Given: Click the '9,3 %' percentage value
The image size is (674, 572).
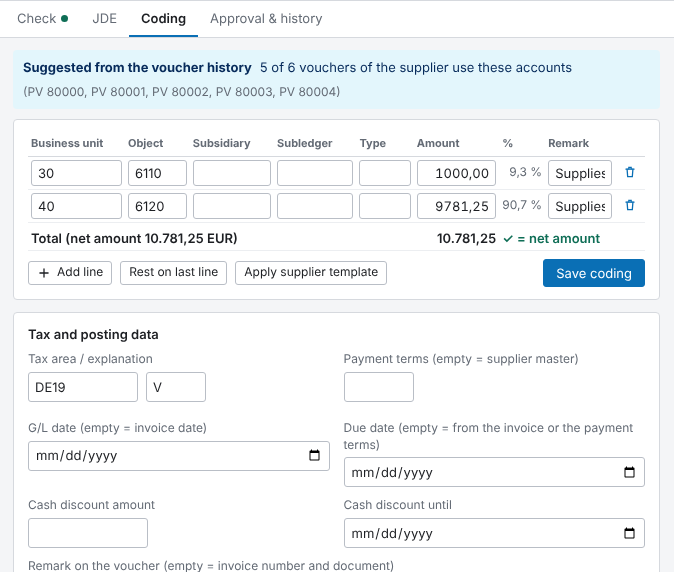Looking at the screenshot, I should (x=525, y=172).
